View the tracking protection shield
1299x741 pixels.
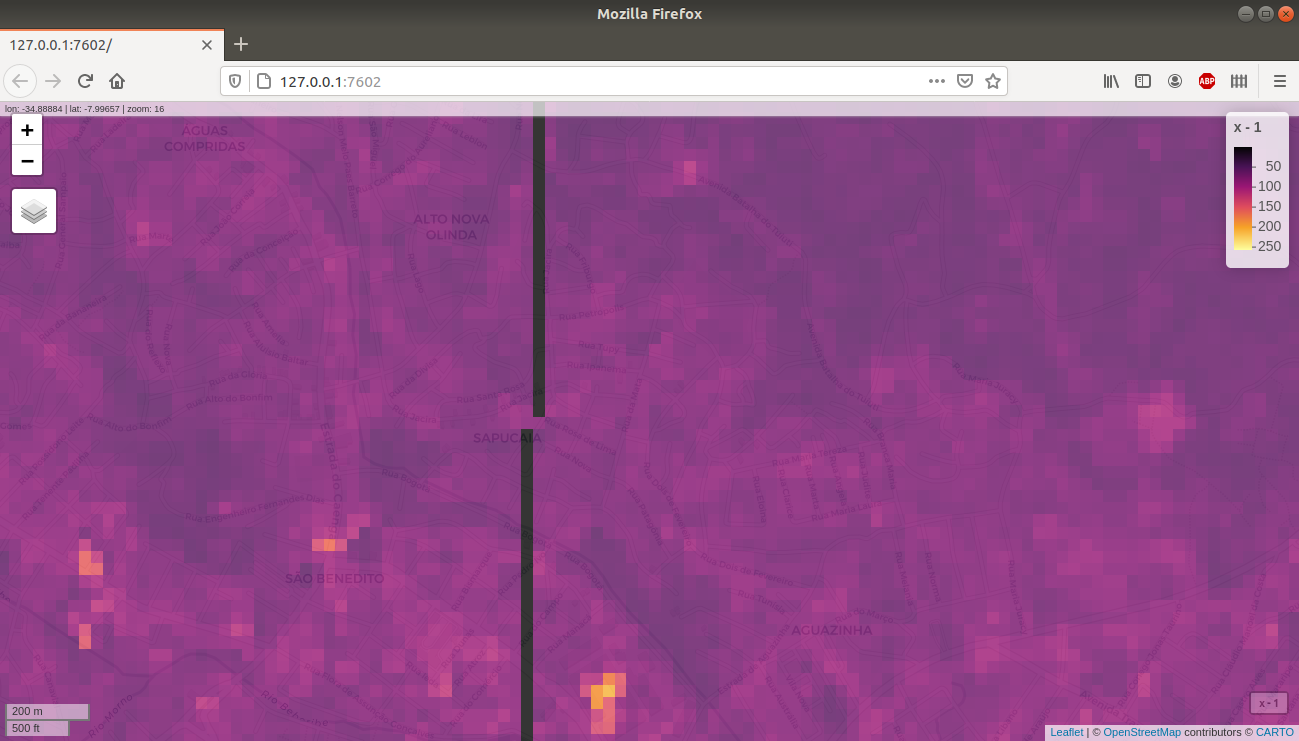pos(232,81)
